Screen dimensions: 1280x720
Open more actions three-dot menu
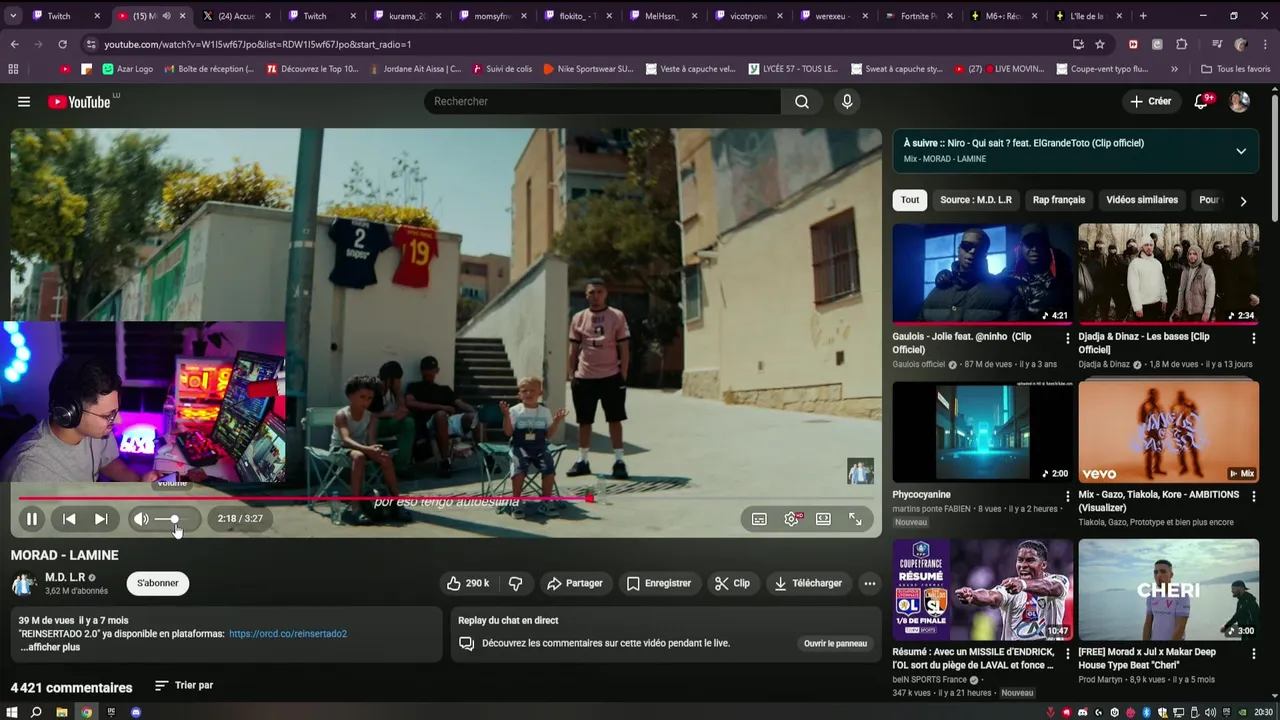click(870, 583)
